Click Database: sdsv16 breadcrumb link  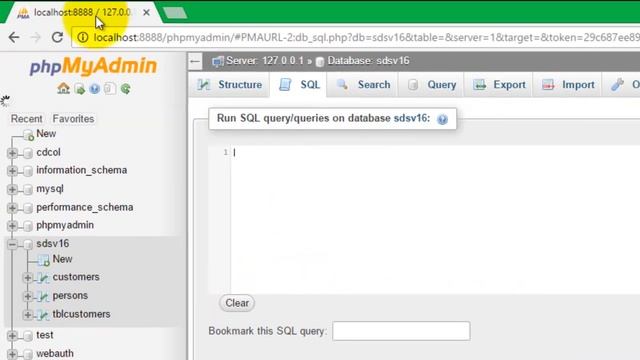coord(368,61)
